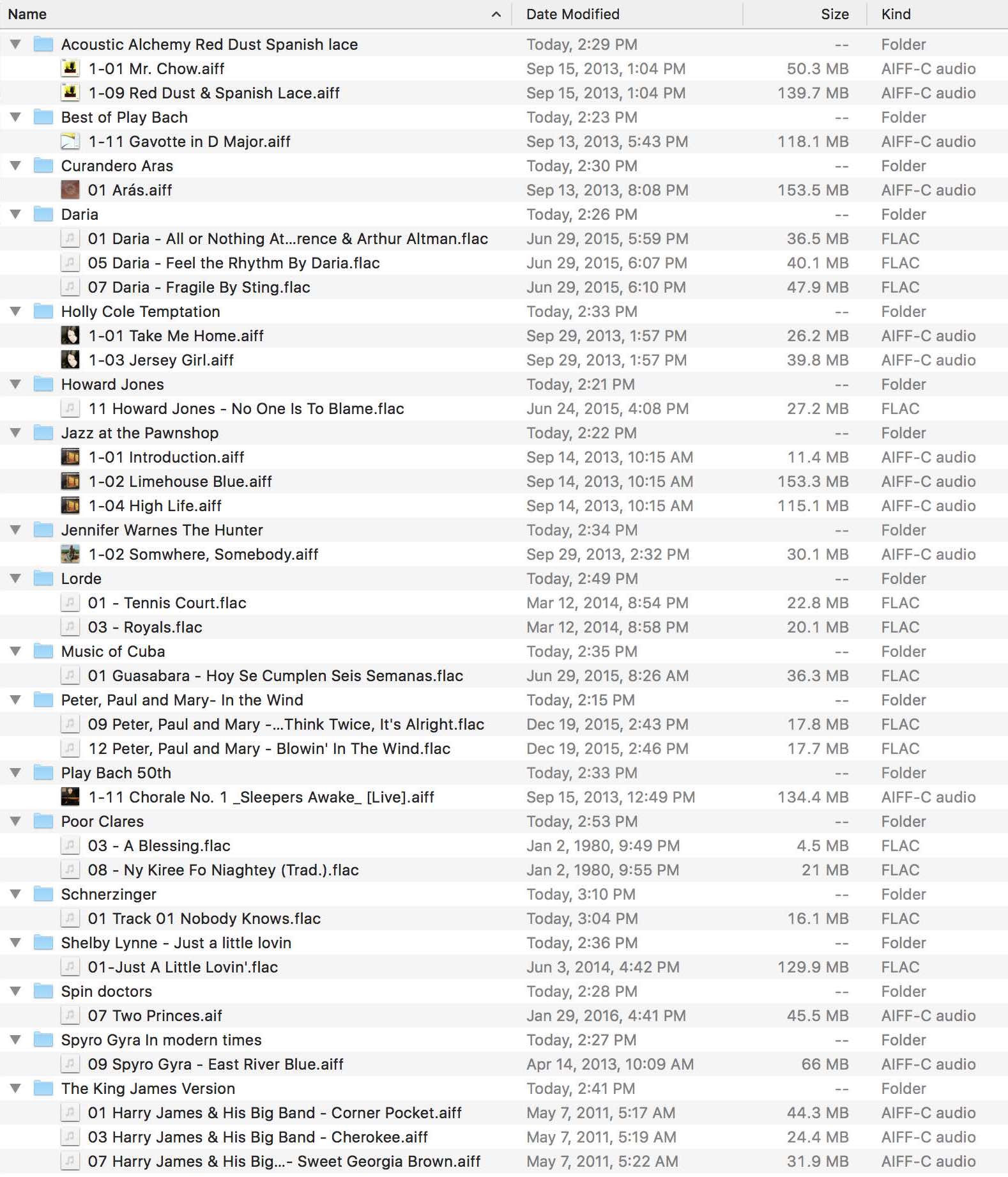Screen dimensions: 1008x1177
Task: Click the album art icon for 1-02 Somewhere, Somebody.aiff
Action: [x=70, y=554]
